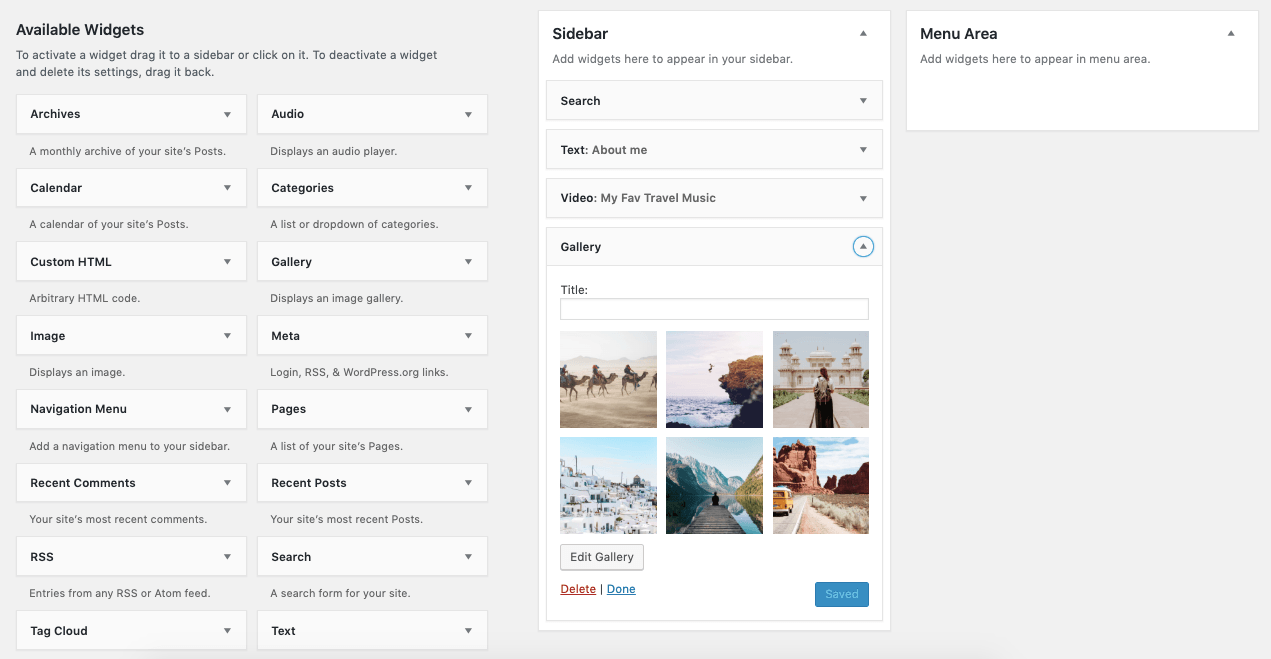Collapse the Gallery widget settings

[x=862, y=246]
